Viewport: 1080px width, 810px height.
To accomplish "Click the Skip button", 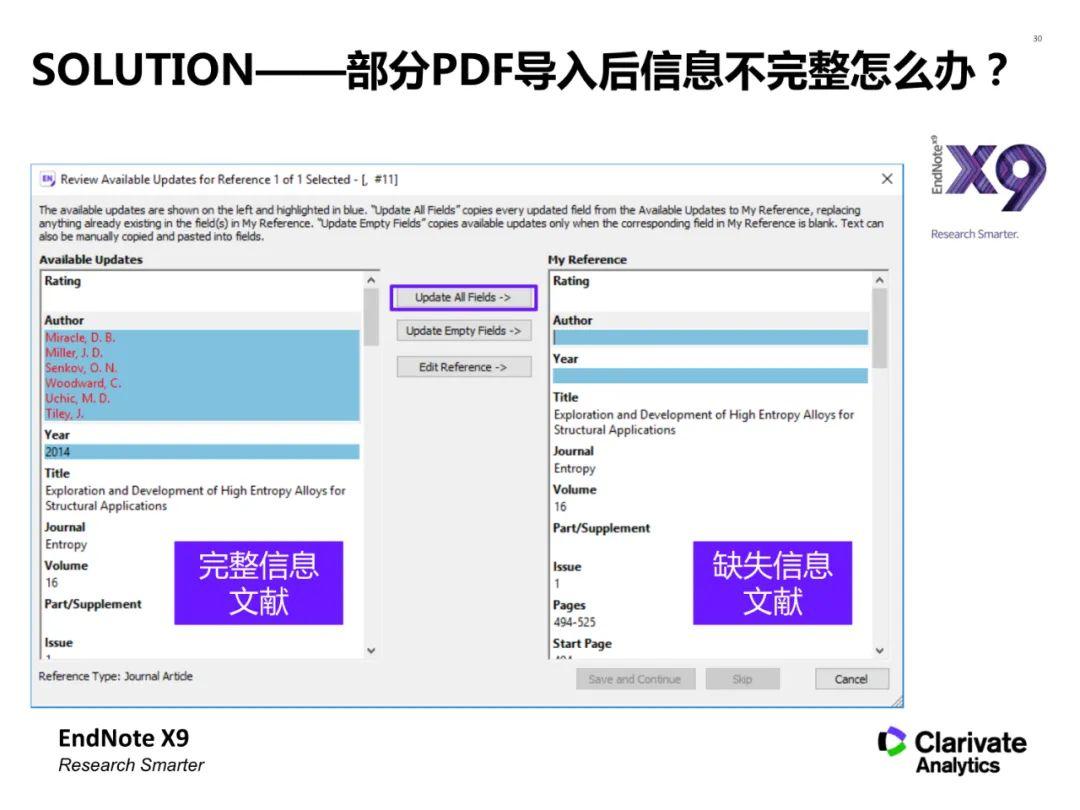I will pos(742,679).
